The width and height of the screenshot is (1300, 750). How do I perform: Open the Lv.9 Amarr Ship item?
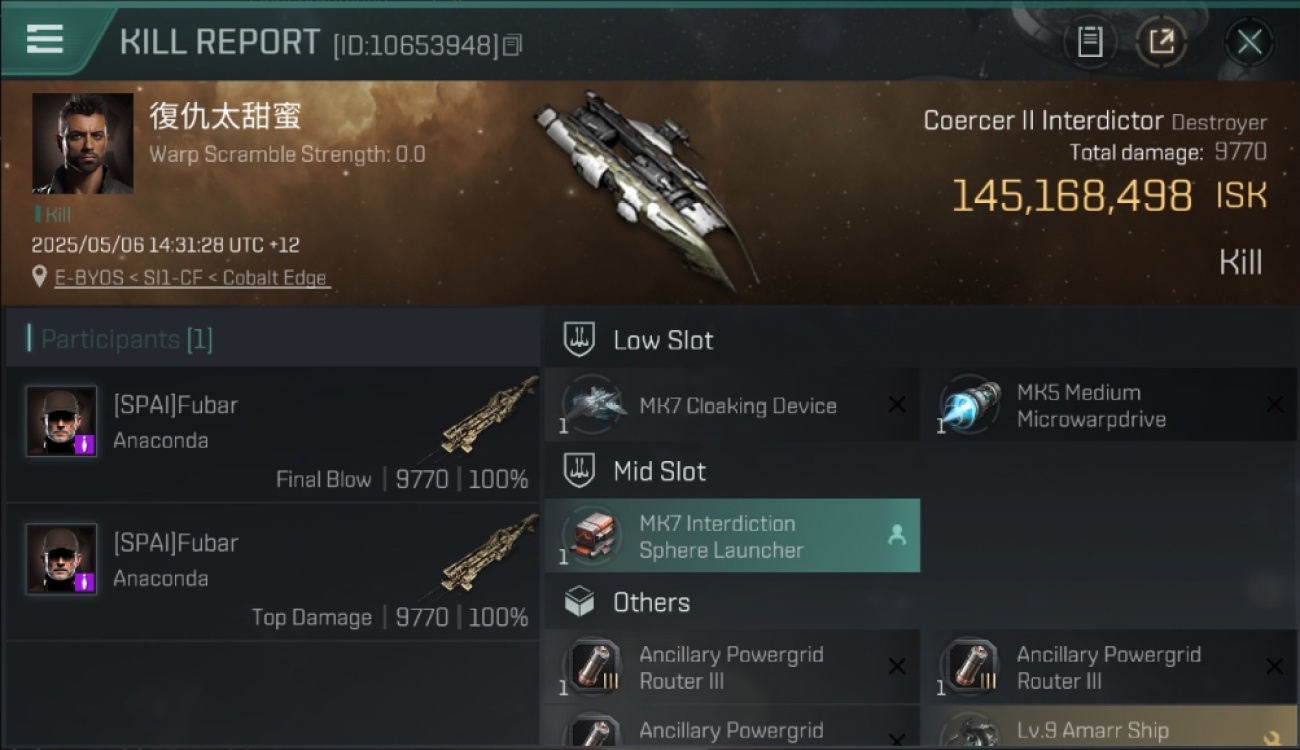pyautogui.click(x=1109, y=727)
